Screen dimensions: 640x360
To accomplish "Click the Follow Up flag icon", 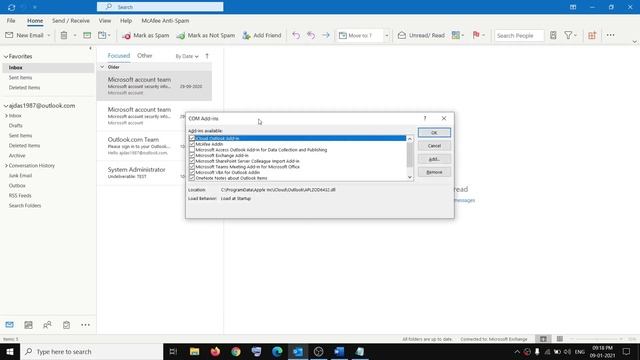I will pyautogui.click(x=476, y=35).
